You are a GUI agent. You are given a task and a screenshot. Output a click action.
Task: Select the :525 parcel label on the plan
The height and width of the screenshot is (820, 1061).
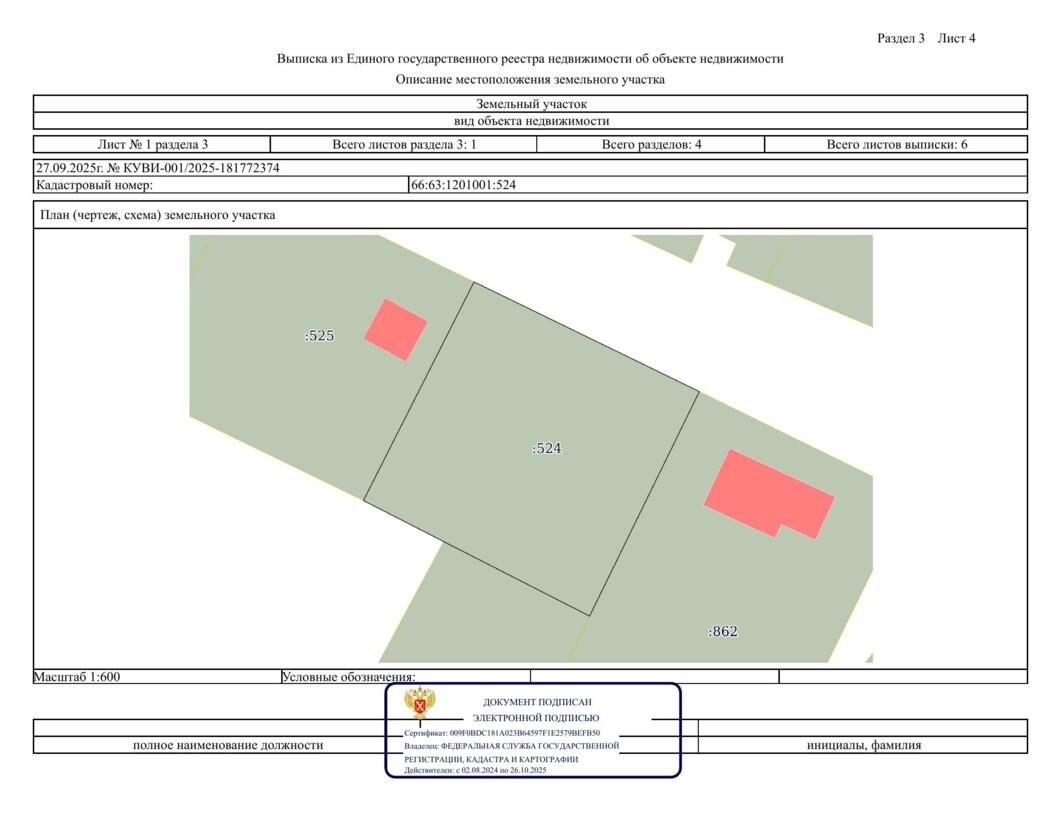coord(319,336)
